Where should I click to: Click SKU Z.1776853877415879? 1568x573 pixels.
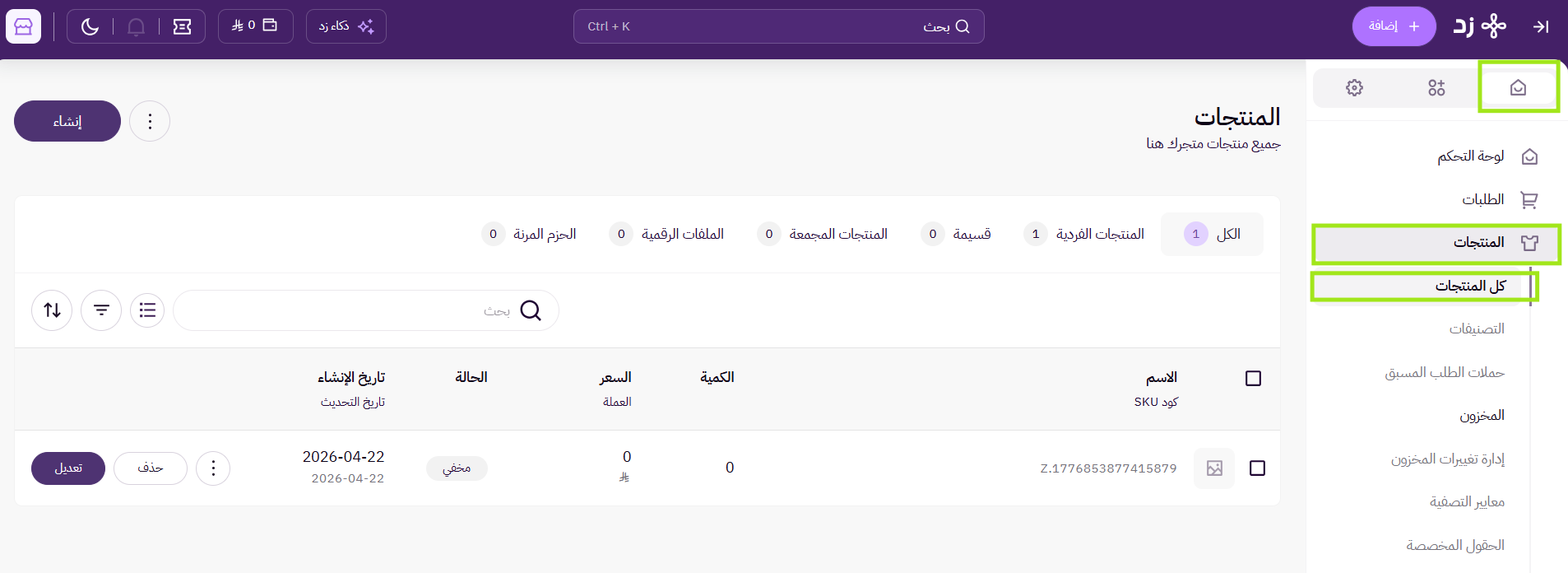coord(1108,468)
